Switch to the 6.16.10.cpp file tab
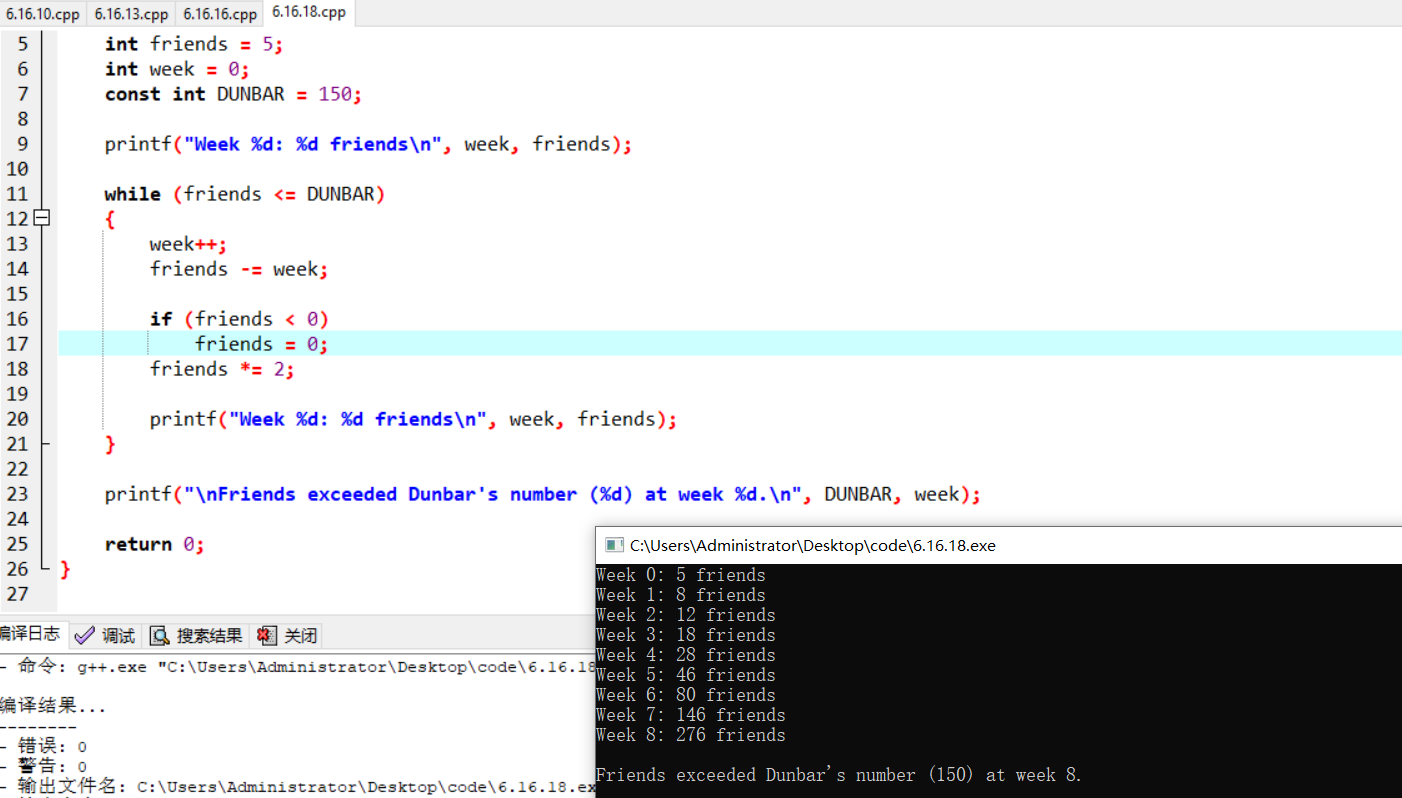The width and height of the screenshot is (1402, 798). coord(42,14)
